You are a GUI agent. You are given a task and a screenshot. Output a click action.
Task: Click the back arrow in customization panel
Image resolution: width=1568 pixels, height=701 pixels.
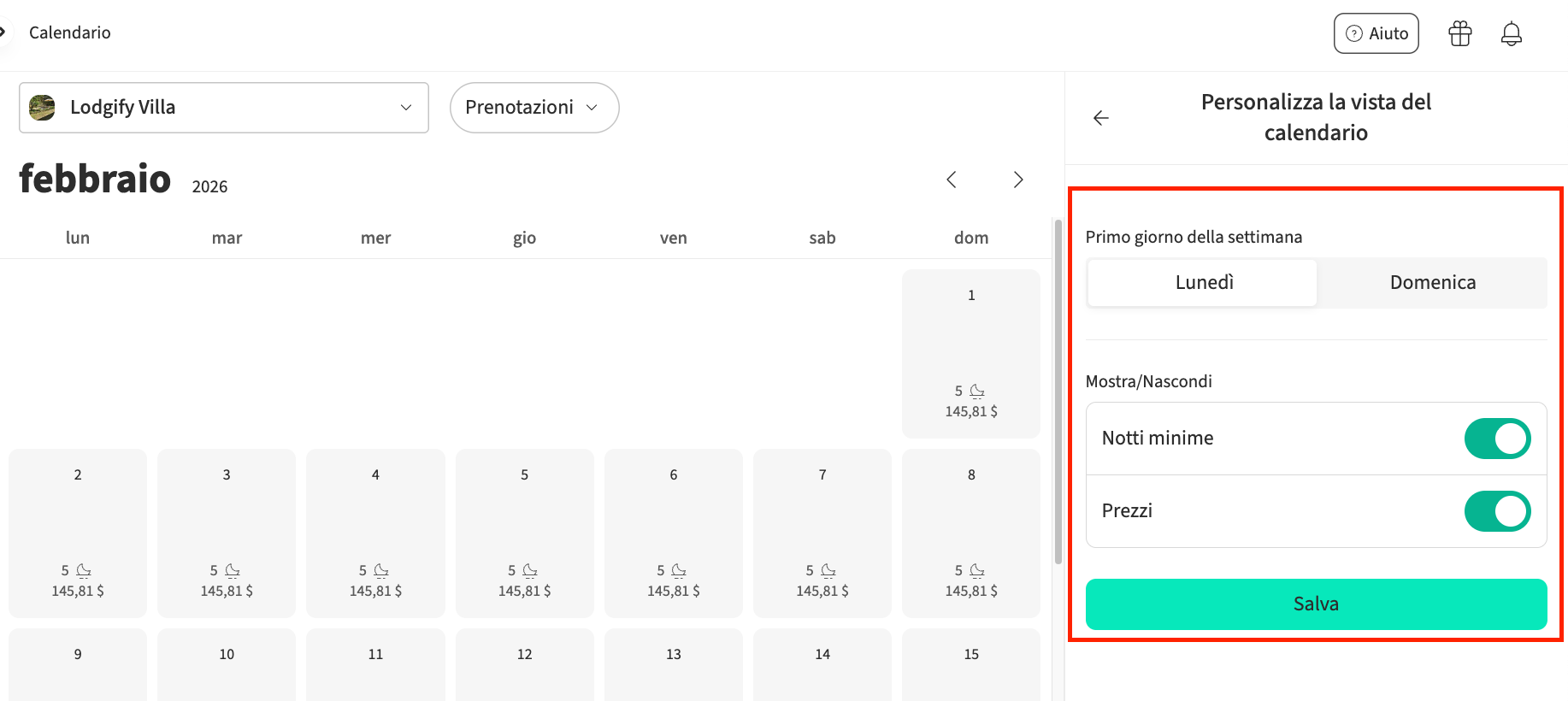[1101, 118]
